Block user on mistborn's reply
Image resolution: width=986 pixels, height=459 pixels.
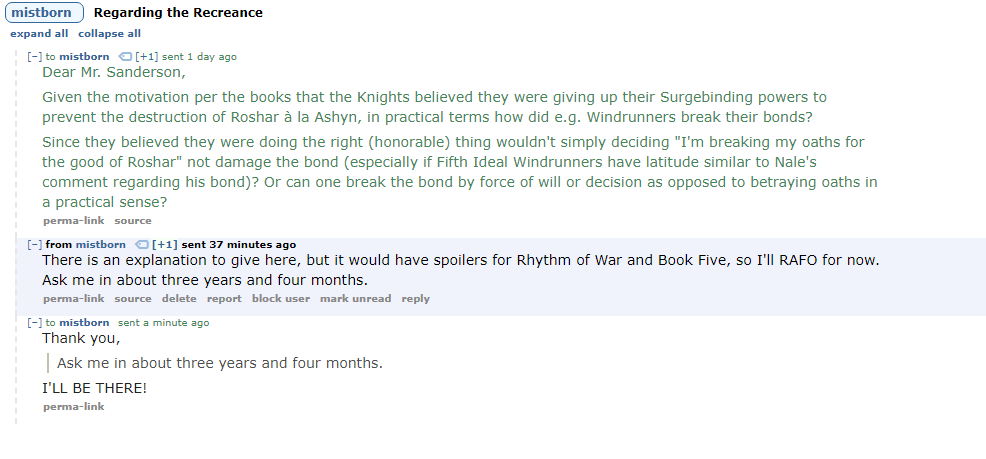click(x=281, y=299)
